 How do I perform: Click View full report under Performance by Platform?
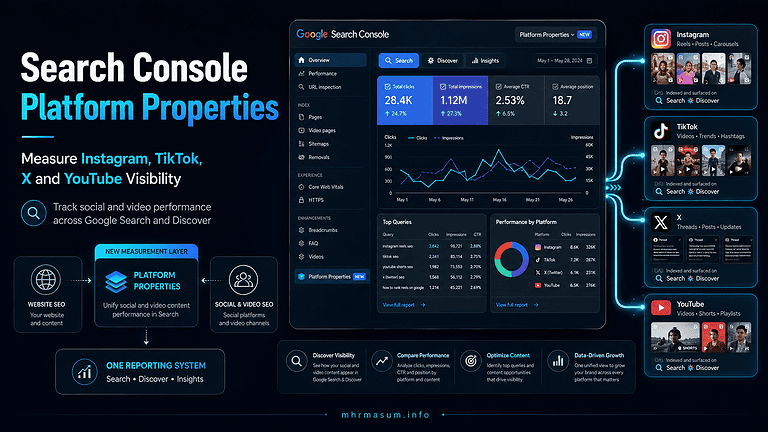517,305
